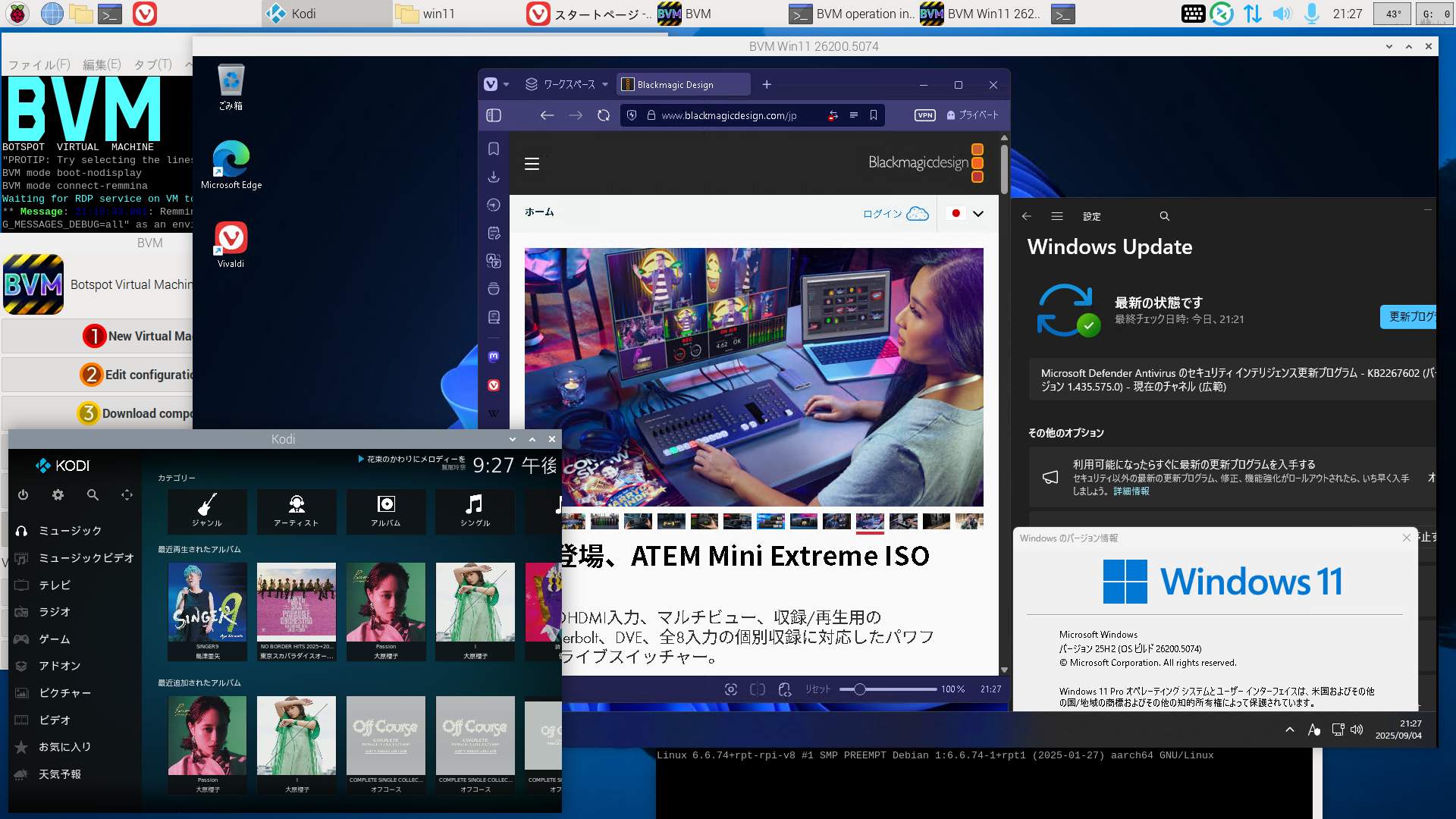The width and height of the screenshot is (1456, 819).
Task: Open Translate panel in Vivaldi sidebar
Action: click(x=494, y=261)
